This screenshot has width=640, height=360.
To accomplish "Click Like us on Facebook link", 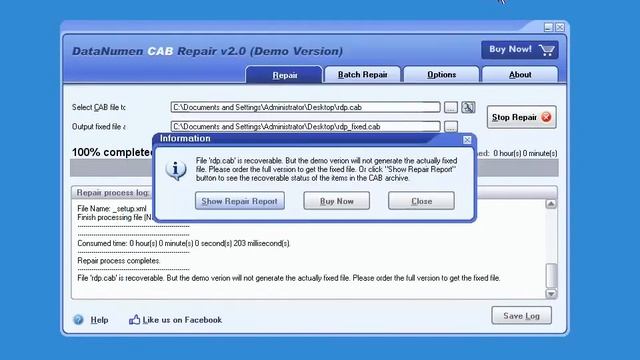I will tap(182, 320).
